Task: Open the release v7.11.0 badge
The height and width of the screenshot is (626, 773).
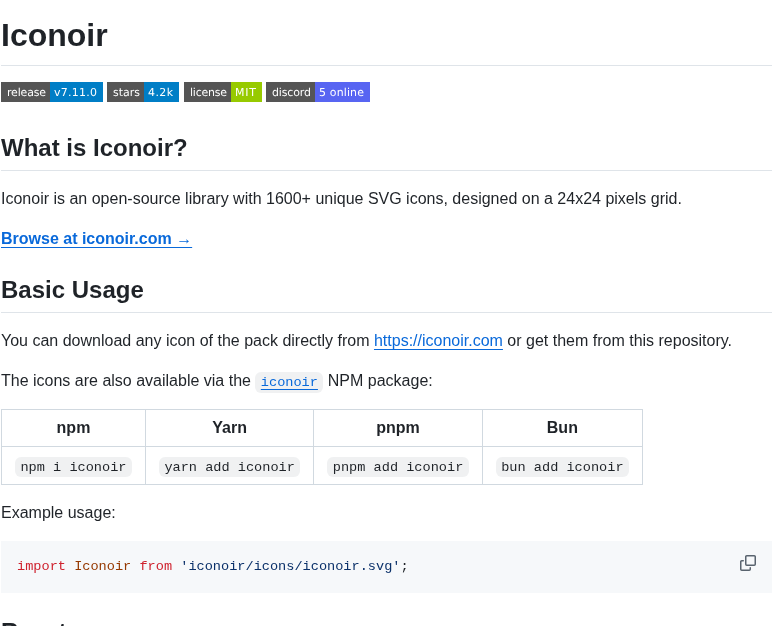Action: [52, 92]
